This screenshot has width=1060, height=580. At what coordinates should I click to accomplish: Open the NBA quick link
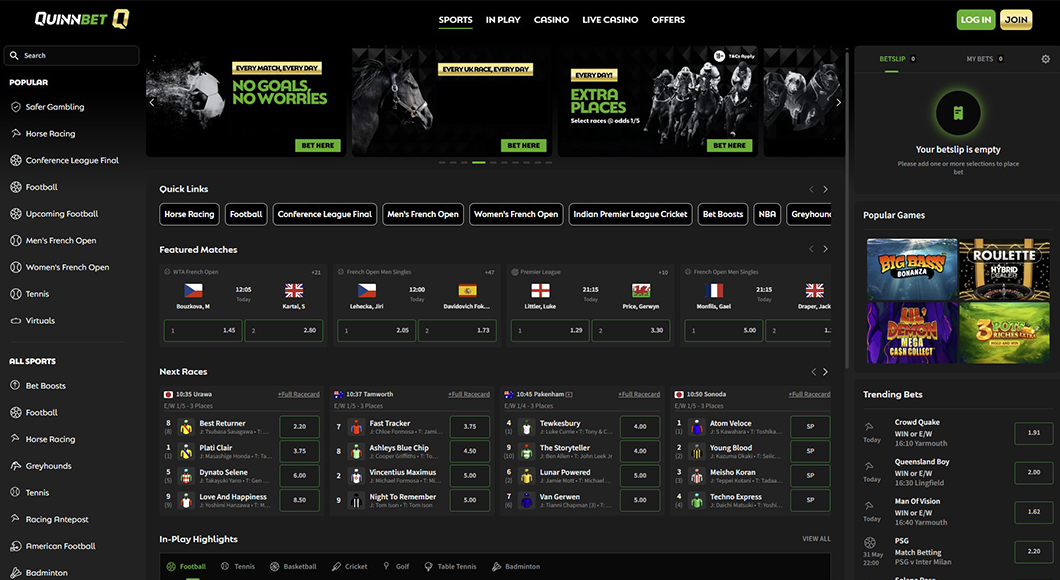[x=767, y=214]
